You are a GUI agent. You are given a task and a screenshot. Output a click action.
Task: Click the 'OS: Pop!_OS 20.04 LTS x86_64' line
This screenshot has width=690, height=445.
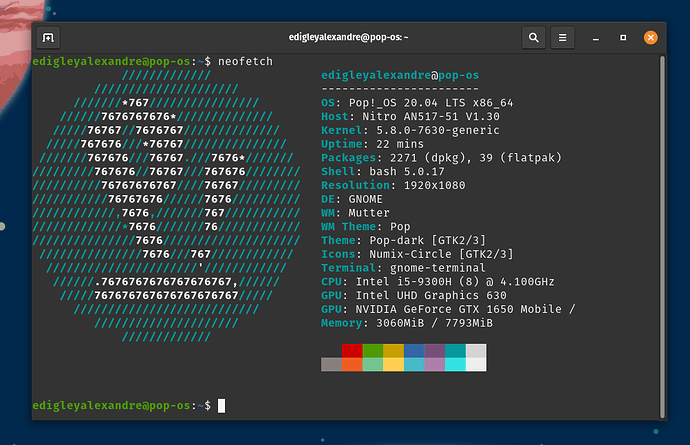pos(417,103)
